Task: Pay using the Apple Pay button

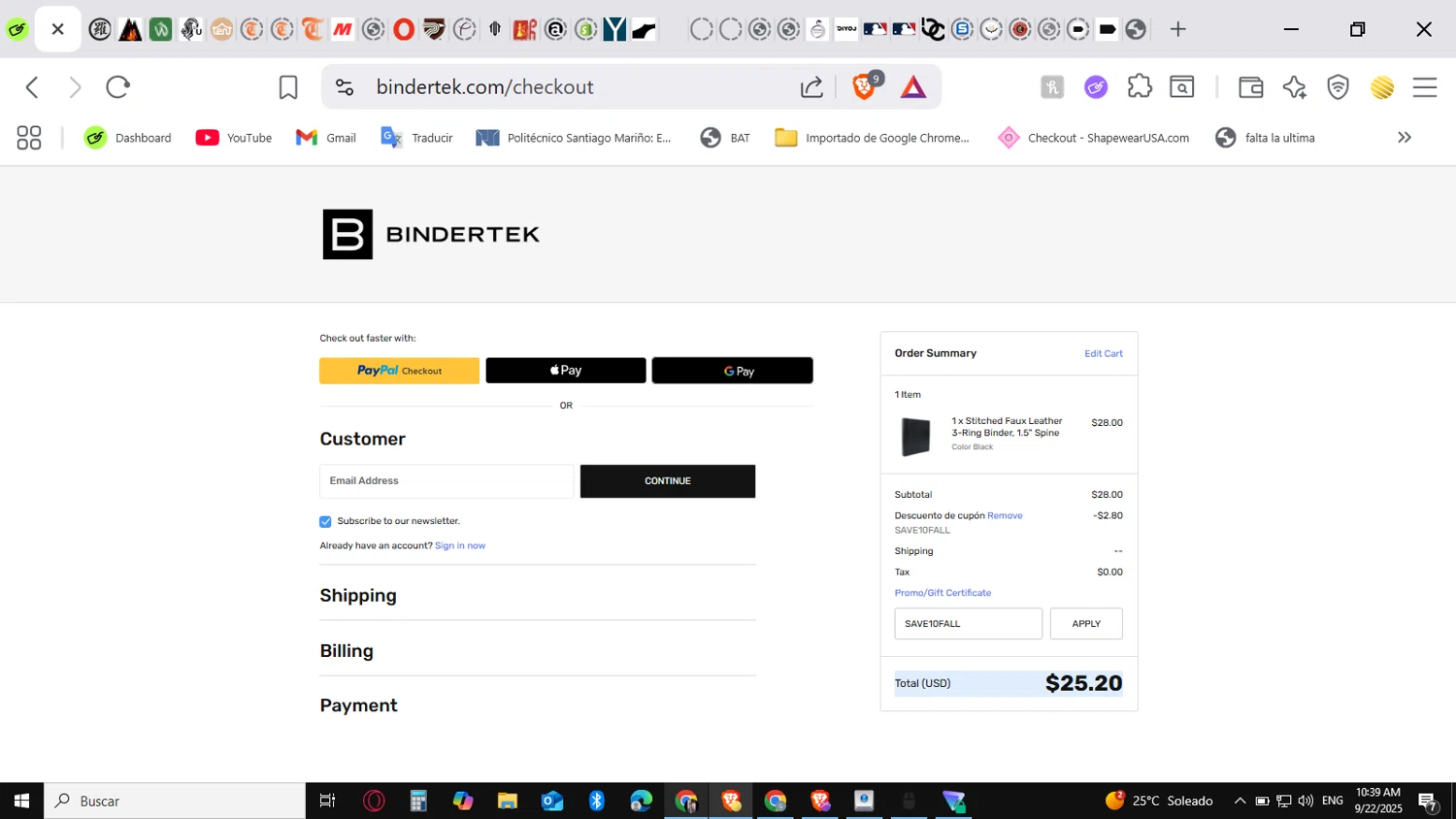Action: click(x=566, y=371)
